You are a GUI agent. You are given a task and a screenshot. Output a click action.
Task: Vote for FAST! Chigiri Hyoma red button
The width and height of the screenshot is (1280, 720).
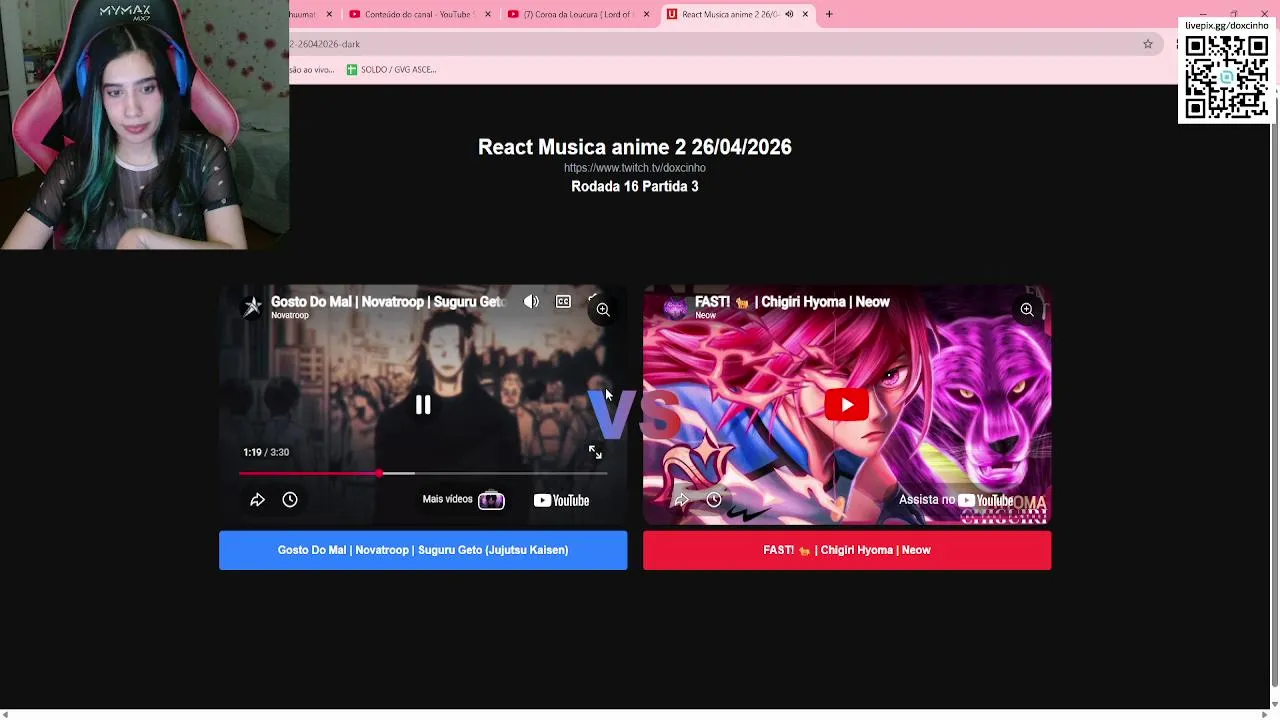pos(847,550)
